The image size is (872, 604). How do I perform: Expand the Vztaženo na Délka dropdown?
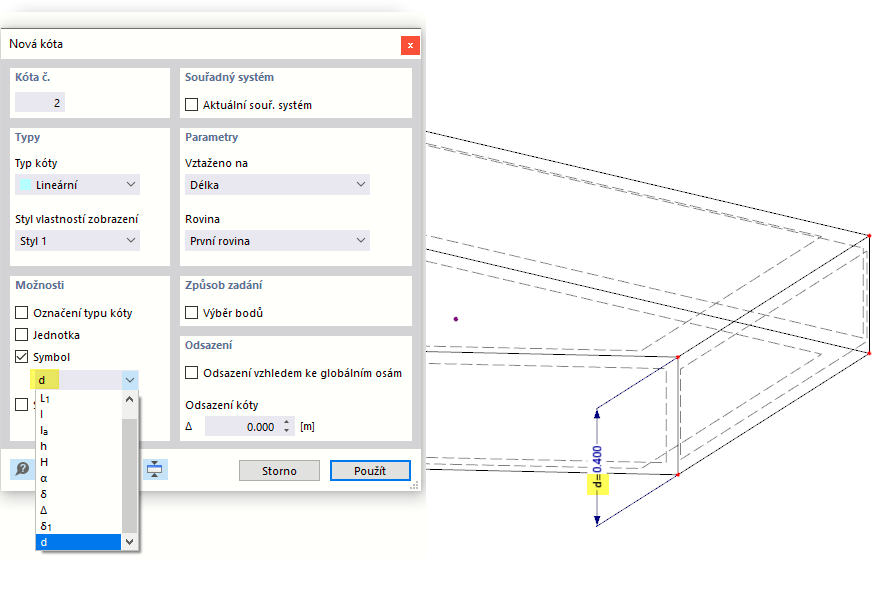(x=277, y=185)
